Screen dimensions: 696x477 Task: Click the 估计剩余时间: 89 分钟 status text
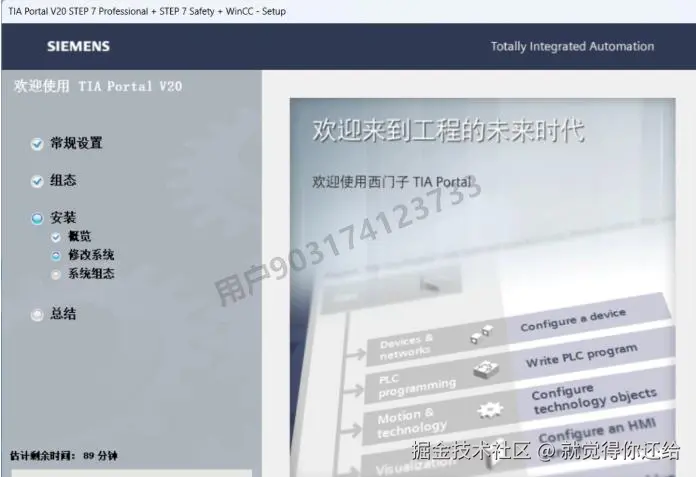pos(63,456)
